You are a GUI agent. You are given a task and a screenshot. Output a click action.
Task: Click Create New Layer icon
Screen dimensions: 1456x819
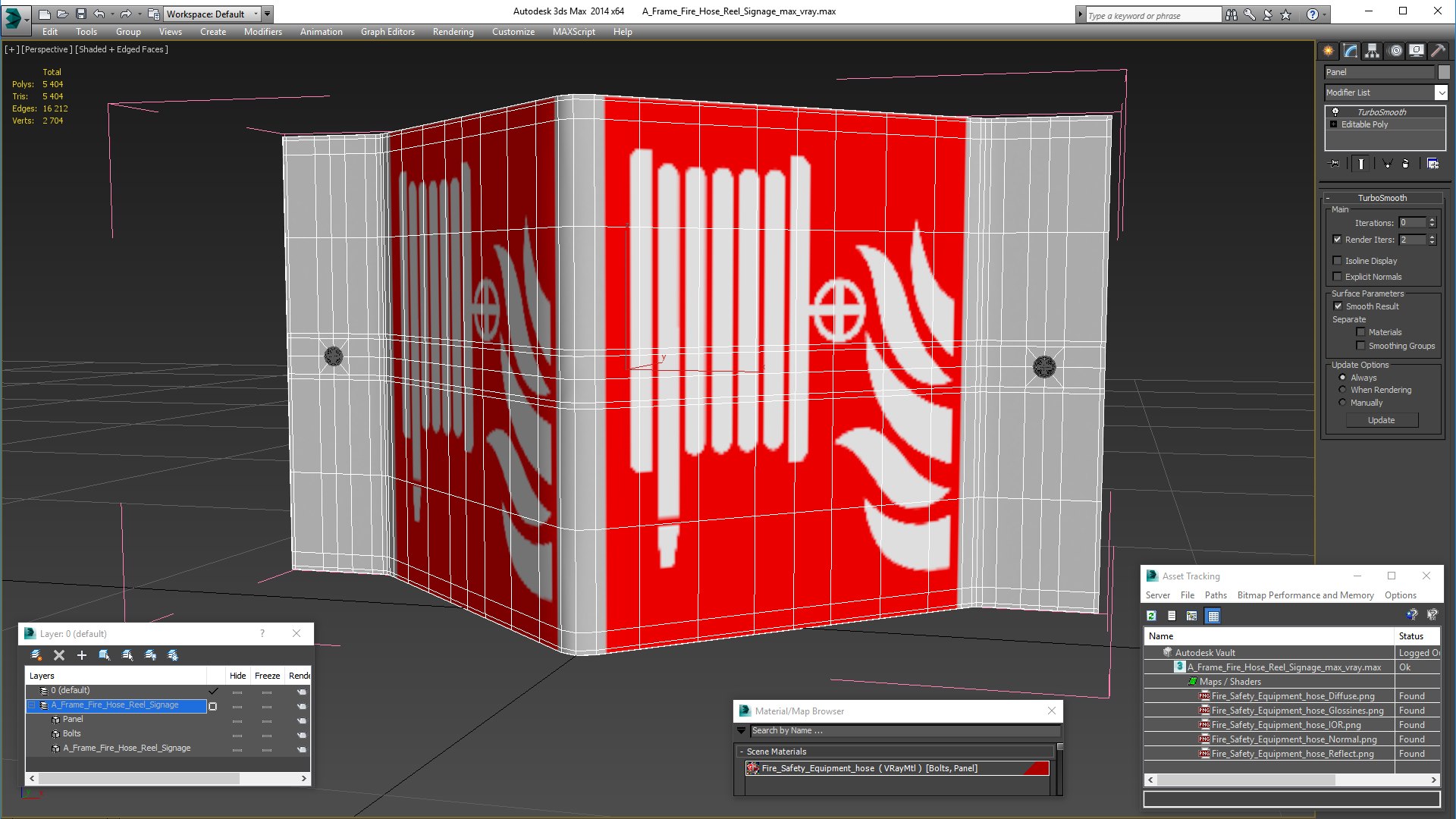[36, 655]
